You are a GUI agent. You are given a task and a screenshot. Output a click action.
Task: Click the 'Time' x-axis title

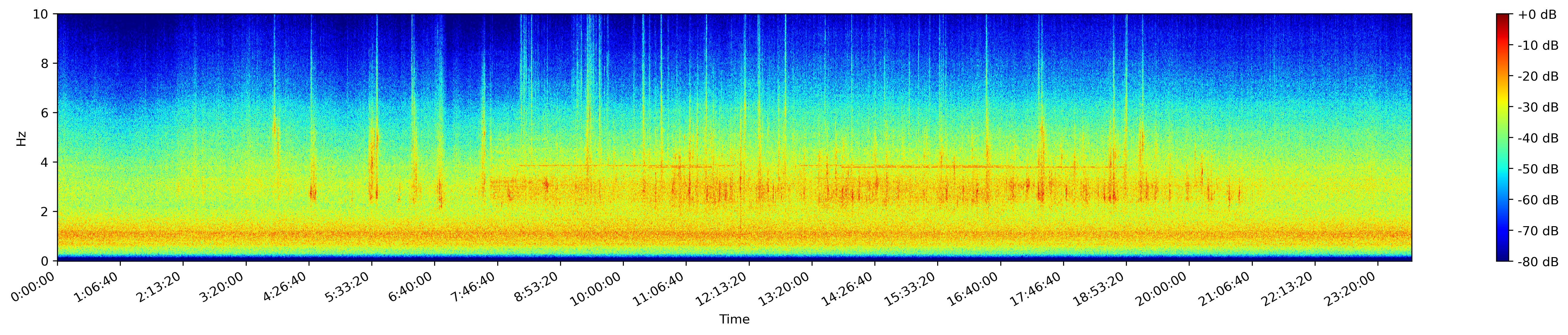(734, 319)
